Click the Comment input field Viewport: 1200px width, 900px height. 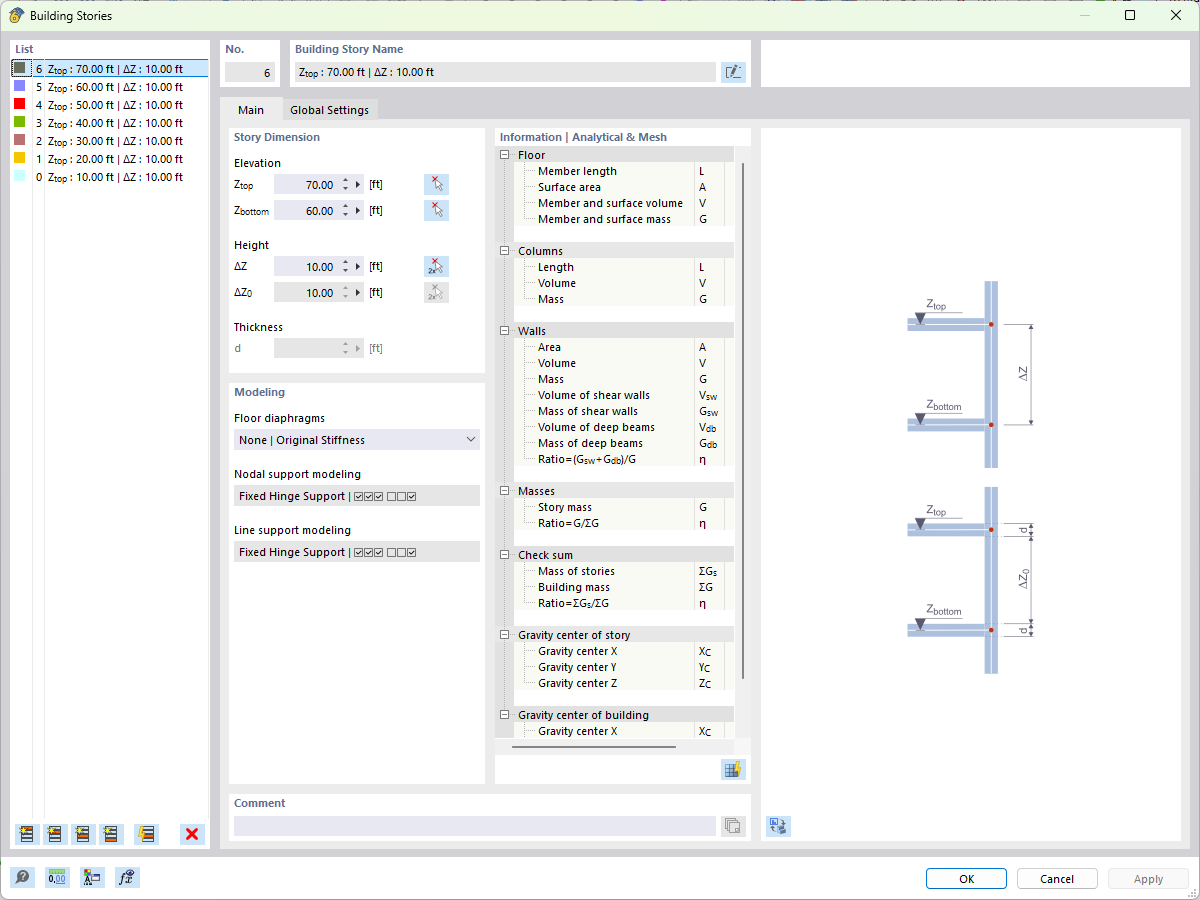[475, 826]
